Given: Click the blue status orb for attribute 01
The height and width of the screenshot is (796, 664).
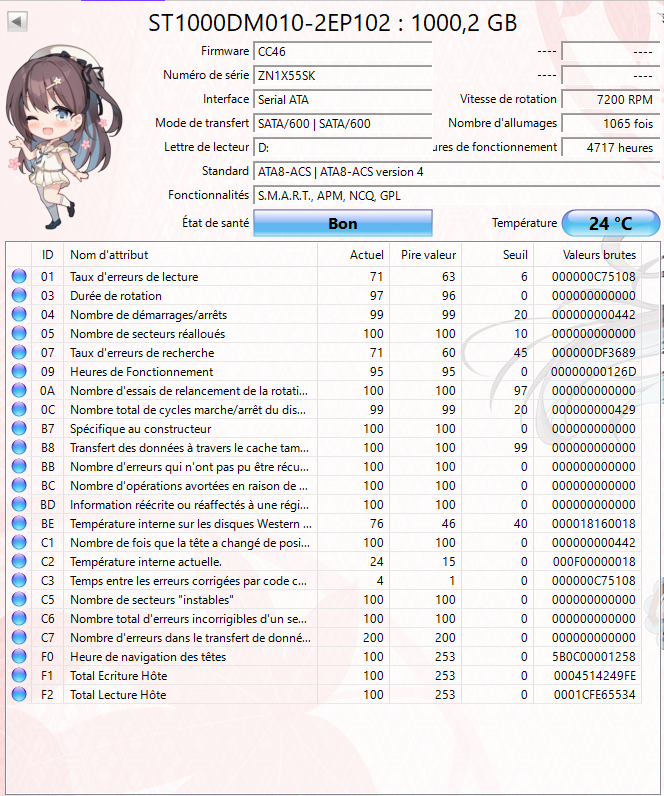Looking at the screenshot, I should [x=19, y=276].
